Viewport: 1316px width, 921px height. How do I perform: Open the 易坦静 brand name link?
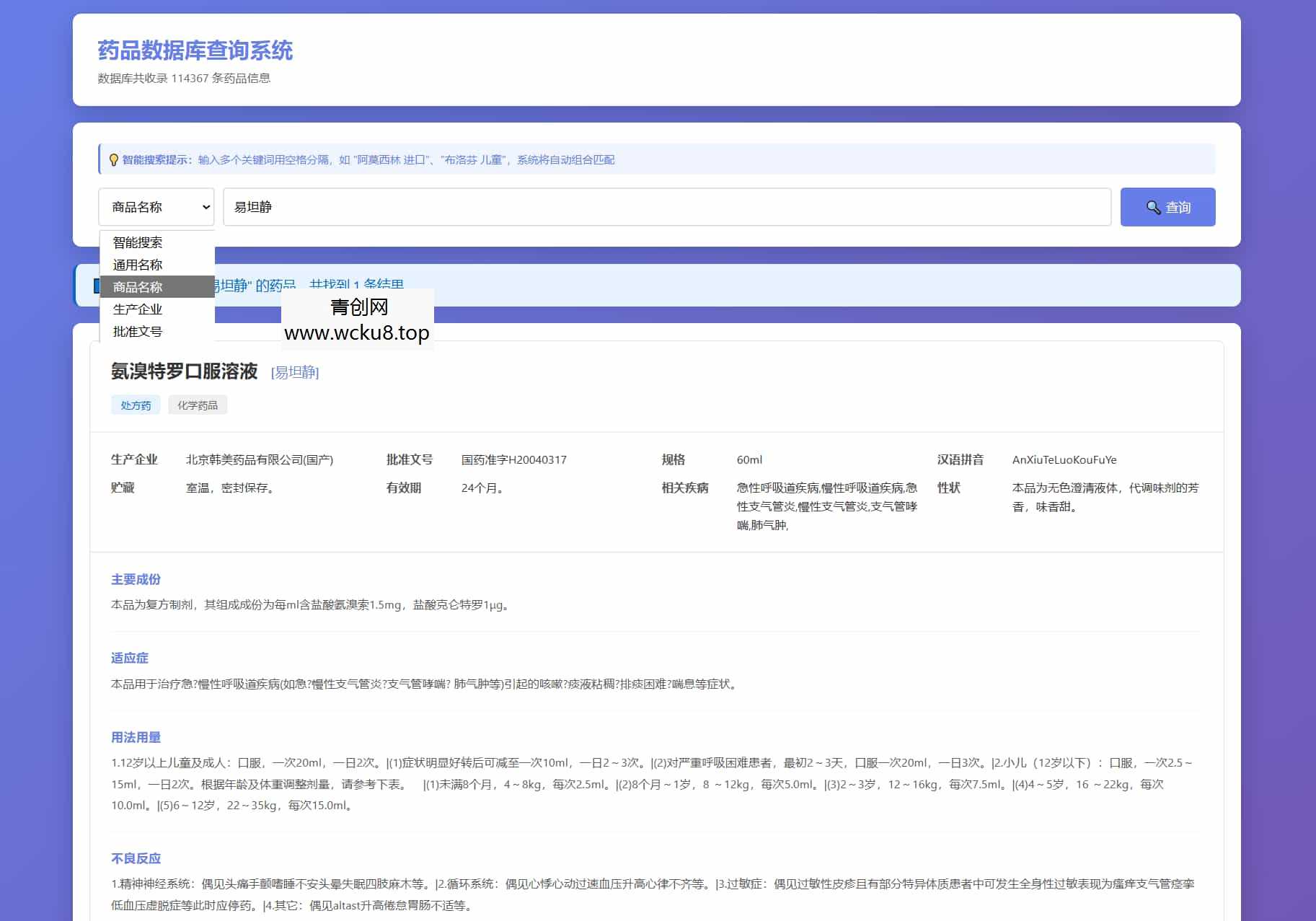[x=295, y=373]
